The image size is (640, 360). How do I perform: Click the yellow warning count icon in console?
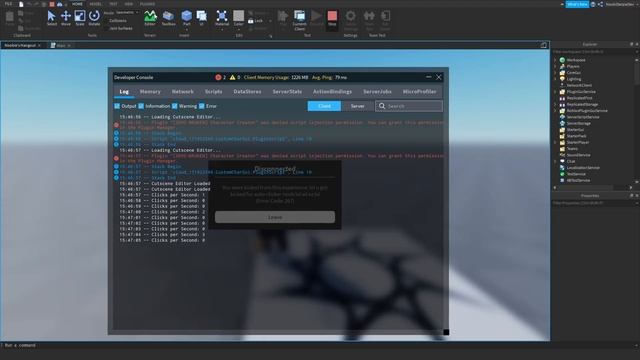[x=232, y=77]
